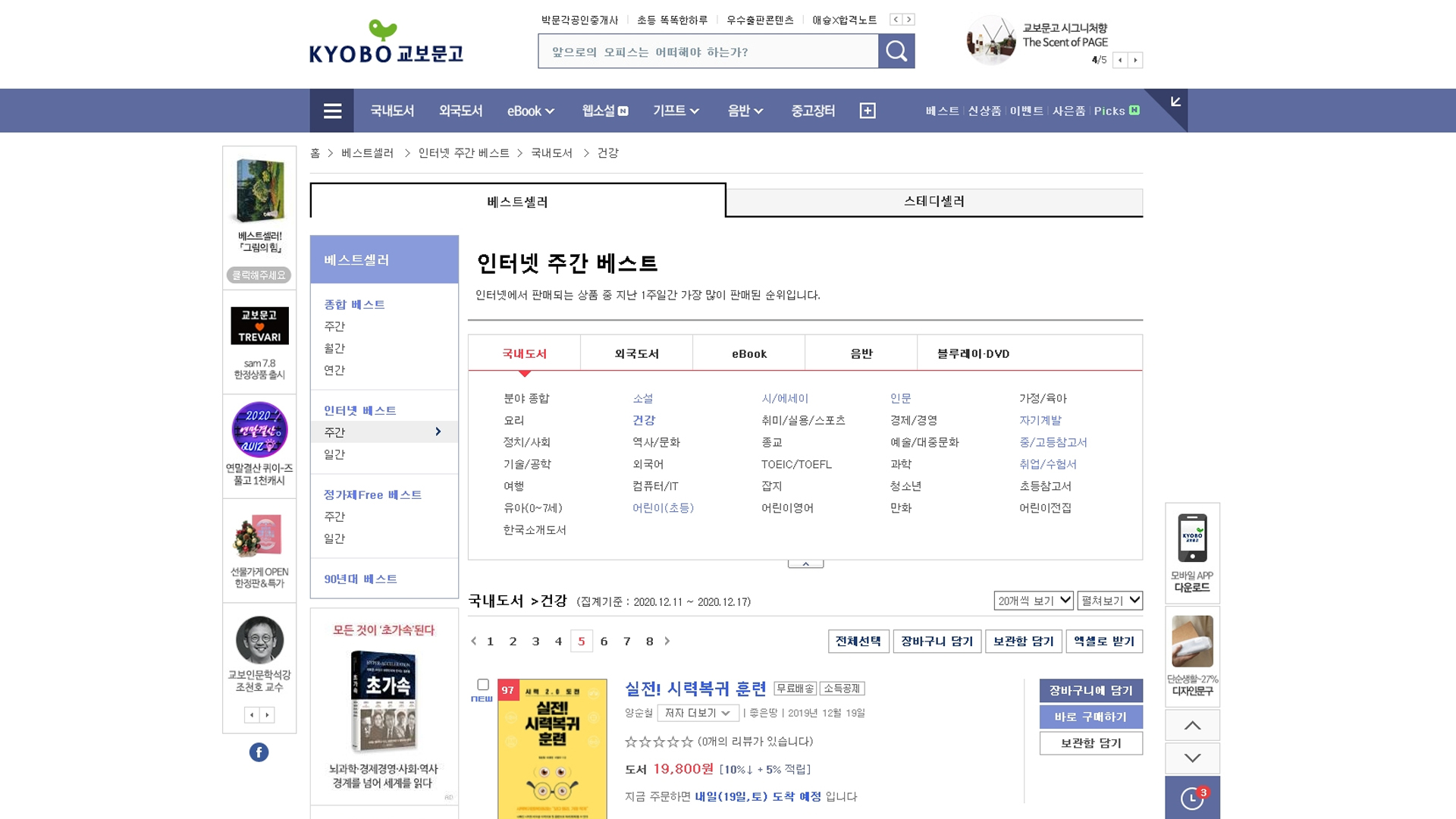1456x819 pixels.
Task: Open the 20개씩 보기 dropdown
Action: point(1034,601)
